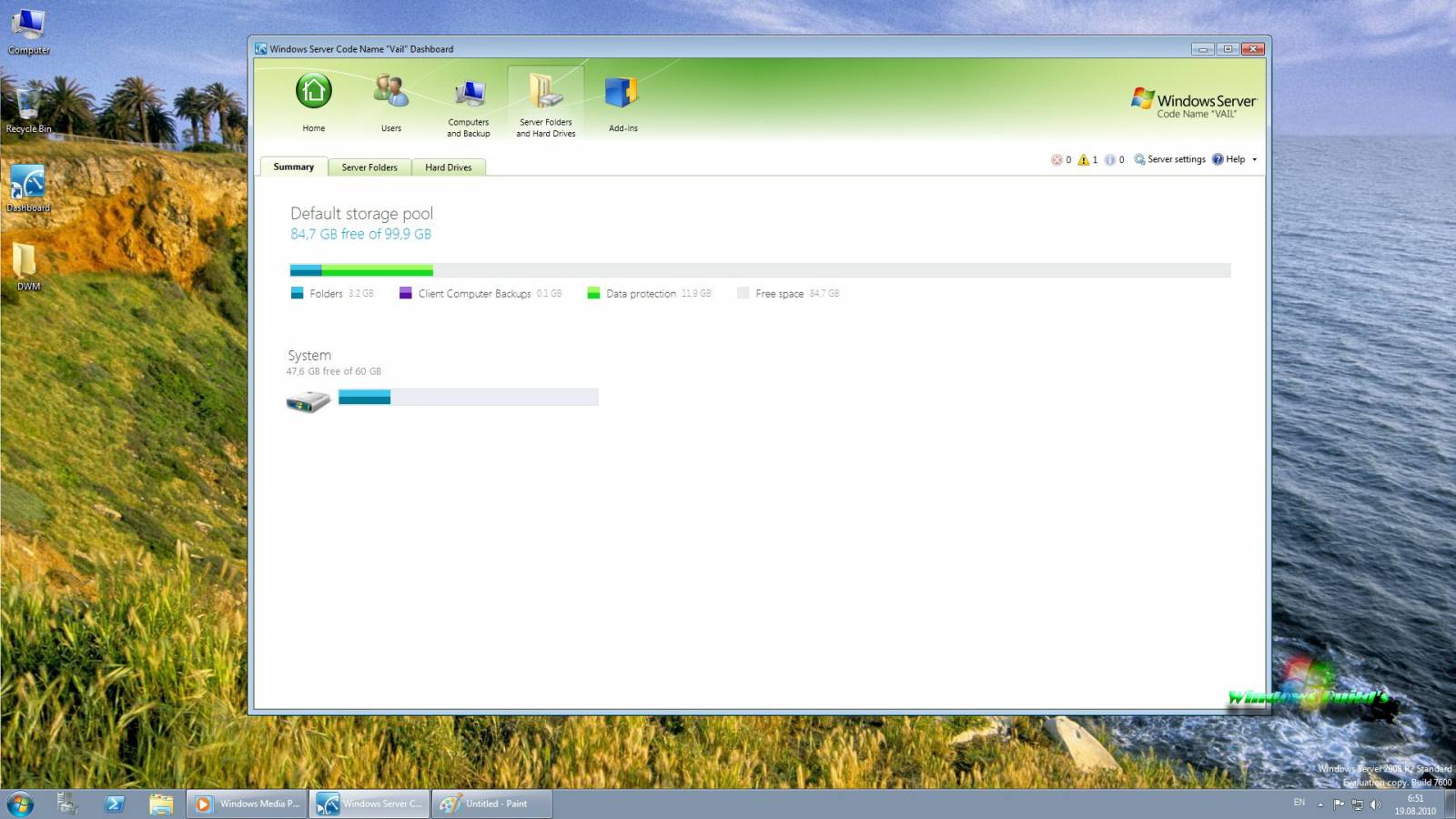
Task: Minimize the Dashboard window
Action: coord(1202,49)
